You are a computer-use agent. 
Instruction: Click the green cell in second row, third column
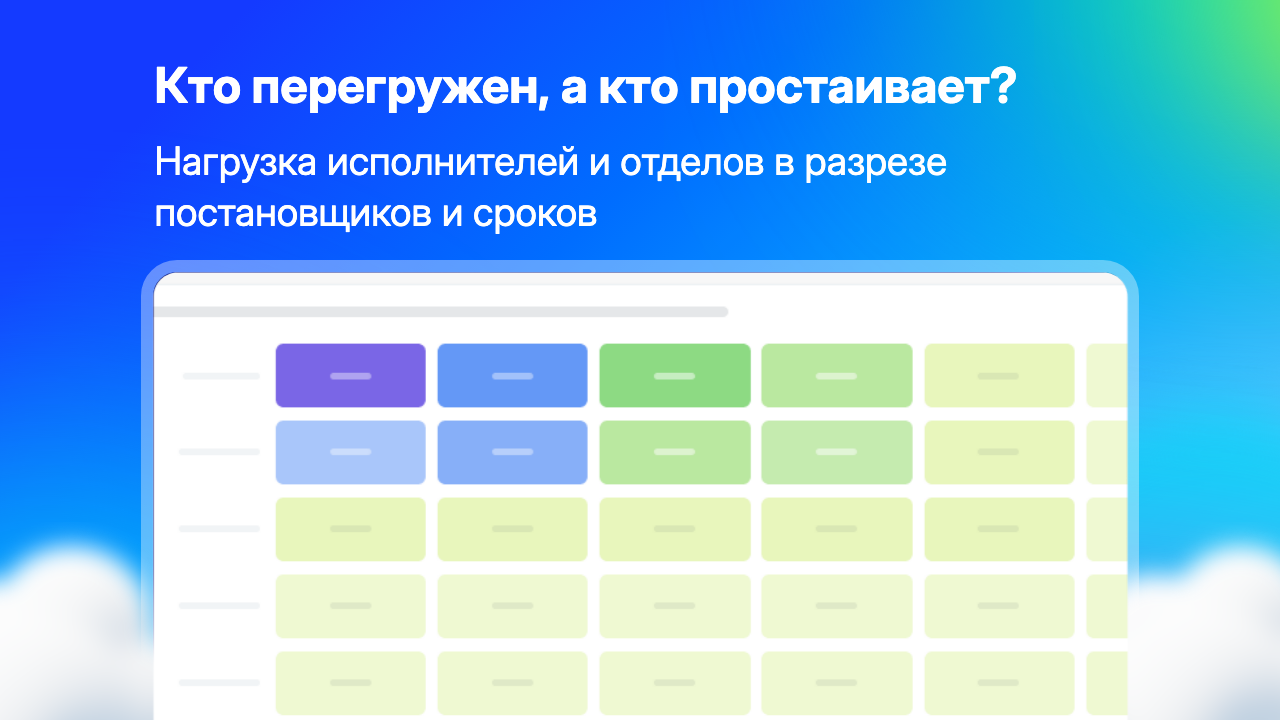pos(675,452)
